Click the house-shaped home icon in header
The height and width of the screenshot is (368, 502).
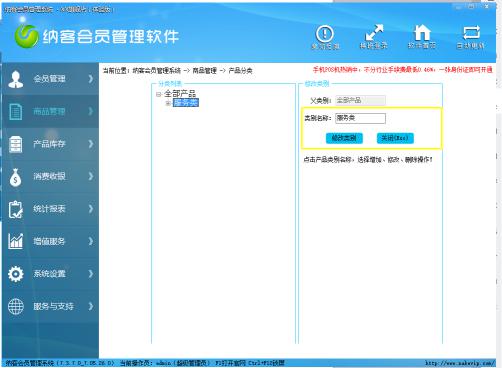[x=422, y=33]
